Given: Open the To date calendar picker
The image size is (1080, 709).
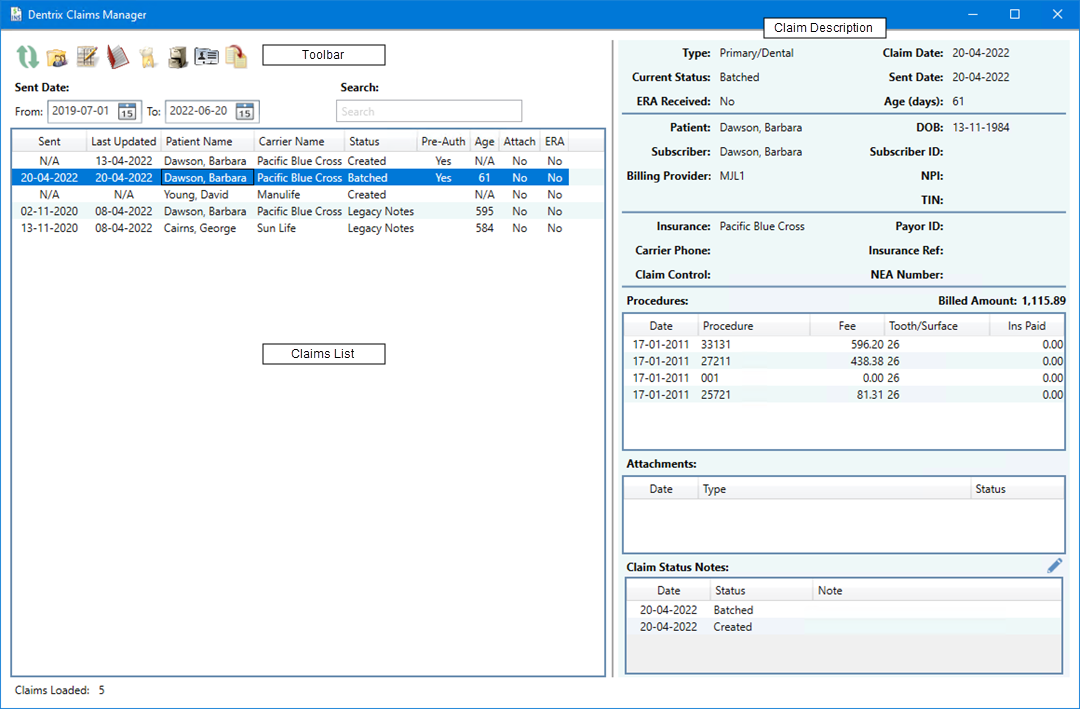Looking at the screenshot, I should click(x=245, y=111).
